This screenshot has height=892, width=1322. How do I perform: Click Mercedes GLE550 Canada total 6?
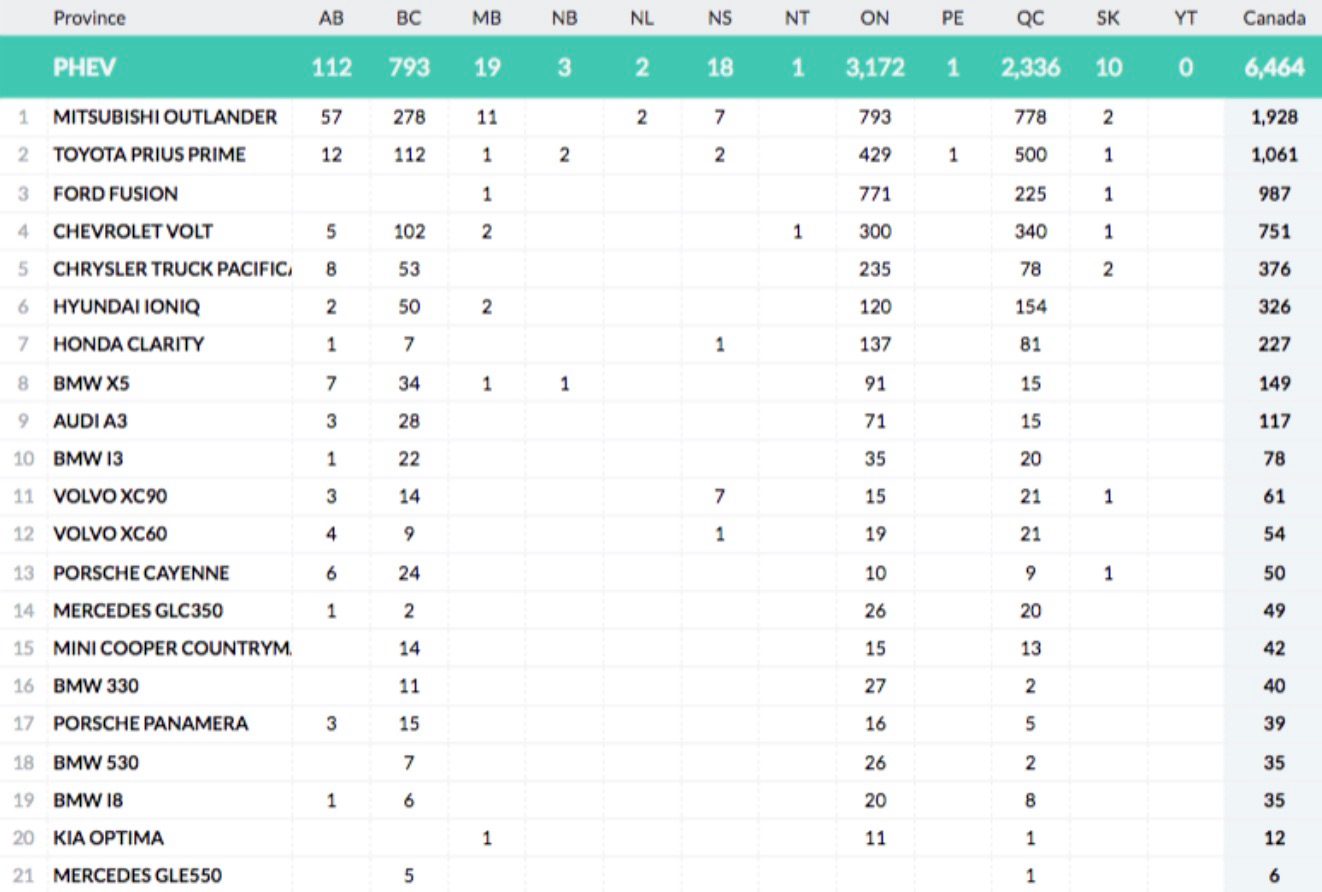pyautogui.click(x=1274, y=876)
